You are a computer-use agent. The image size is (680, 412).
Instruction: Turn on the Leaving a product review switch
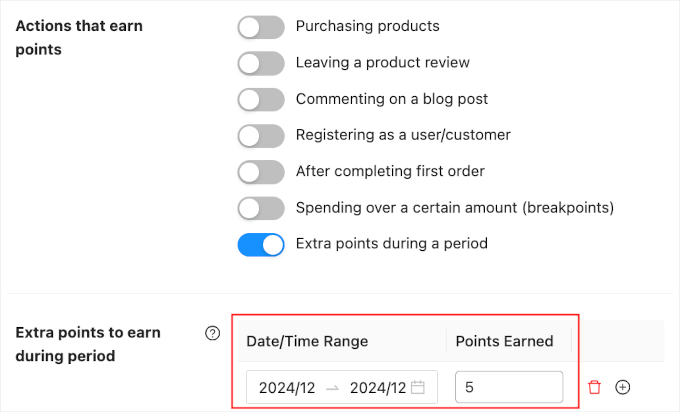261,63
